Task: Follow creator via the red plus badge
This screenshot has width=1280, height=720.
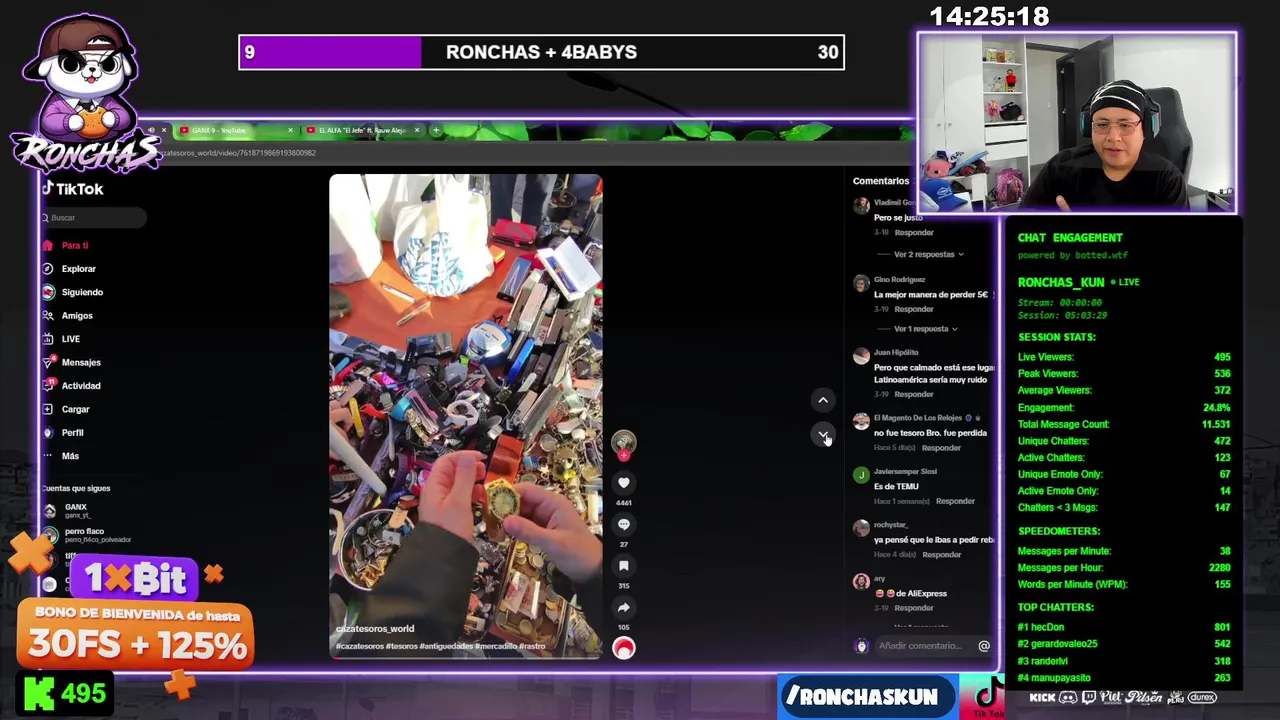Action: pos(623,456)
